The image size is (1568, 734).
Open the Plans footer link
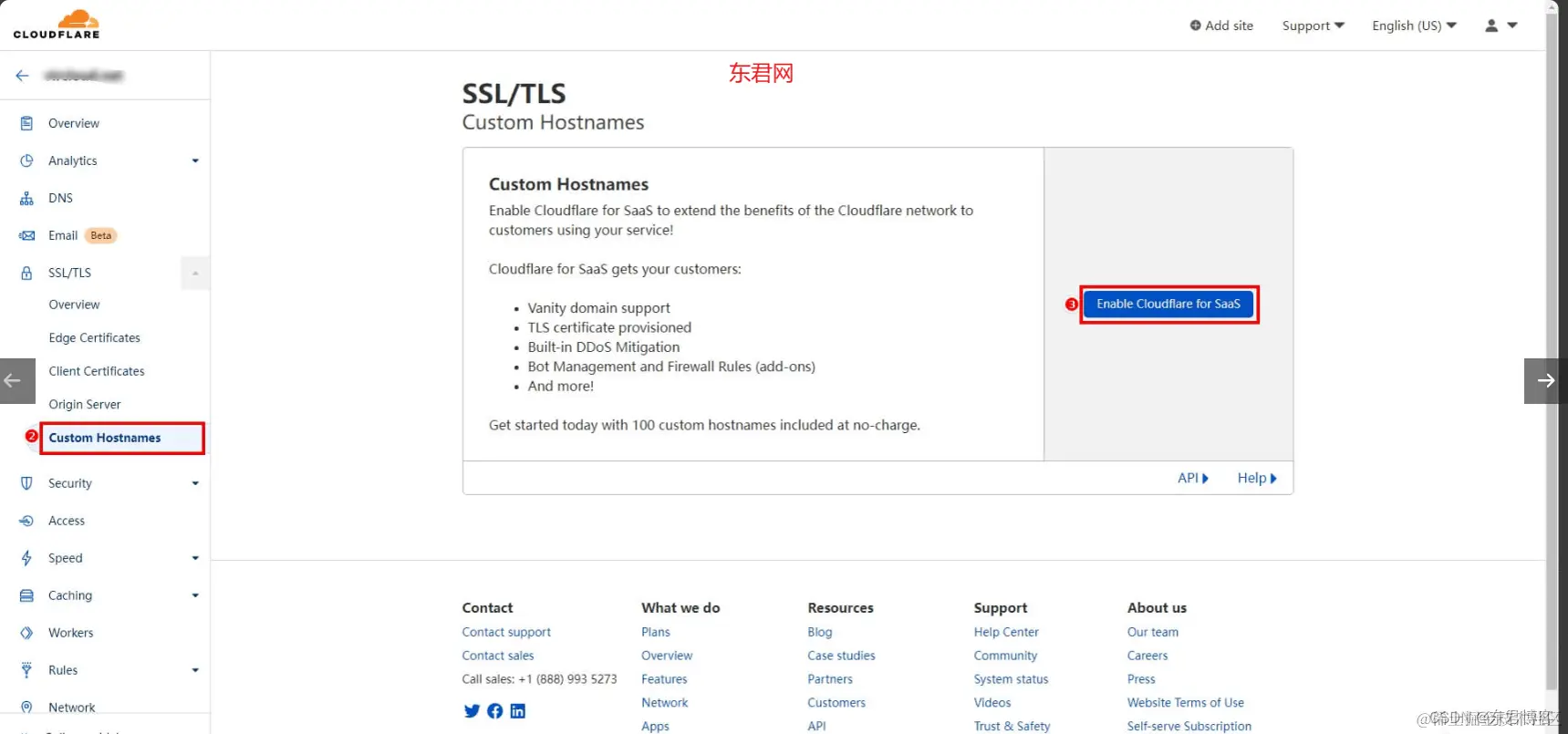[656, 632]
